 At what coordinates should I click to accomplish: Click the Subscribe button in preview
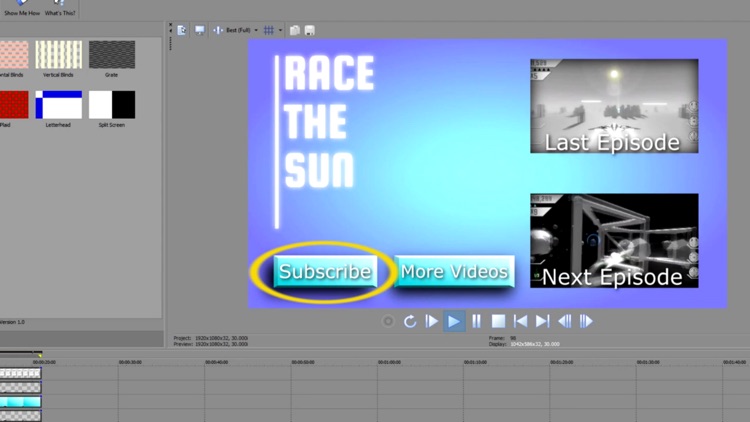(x=325, y=271)
